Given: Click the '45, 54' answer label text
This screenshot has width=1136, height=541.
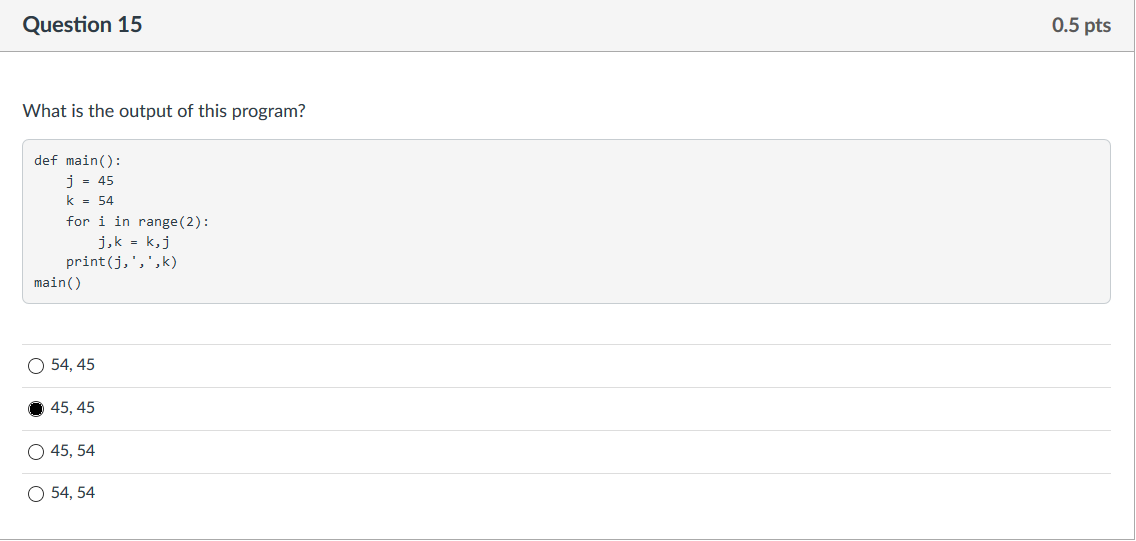Looking at the screenshot, I should (x=72, y=450).
